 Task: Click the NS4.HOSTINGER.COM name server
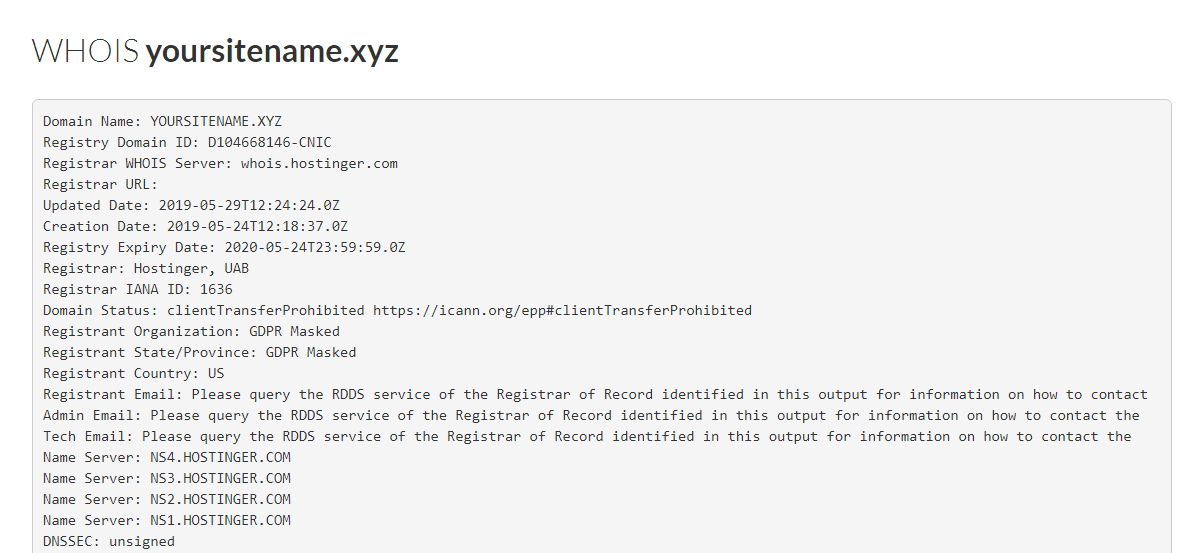[220, 457]
